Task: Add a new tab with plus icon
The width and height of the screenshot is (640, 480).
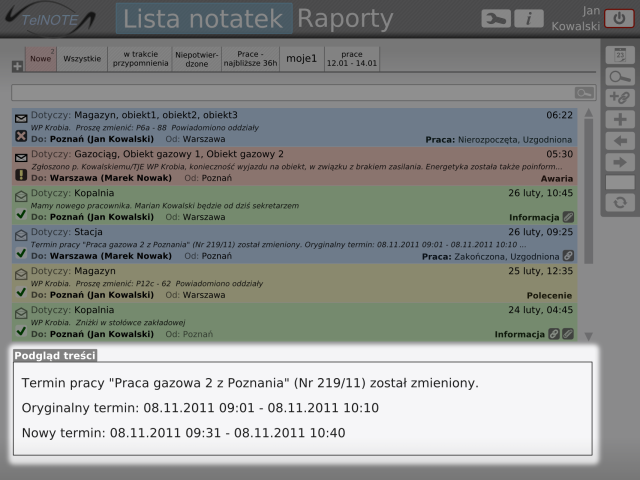Action: [17, 66]
